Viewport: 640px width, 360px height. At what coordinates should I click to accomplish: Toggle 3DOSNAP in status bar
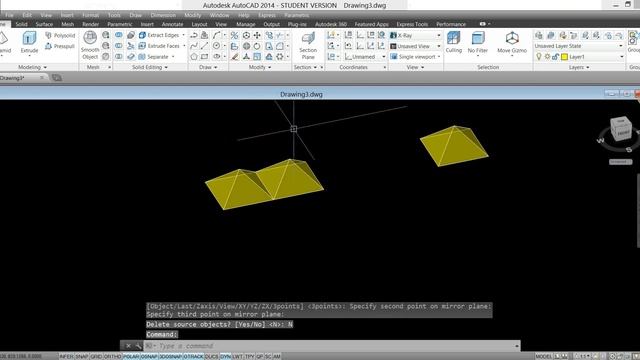(171, 356)
